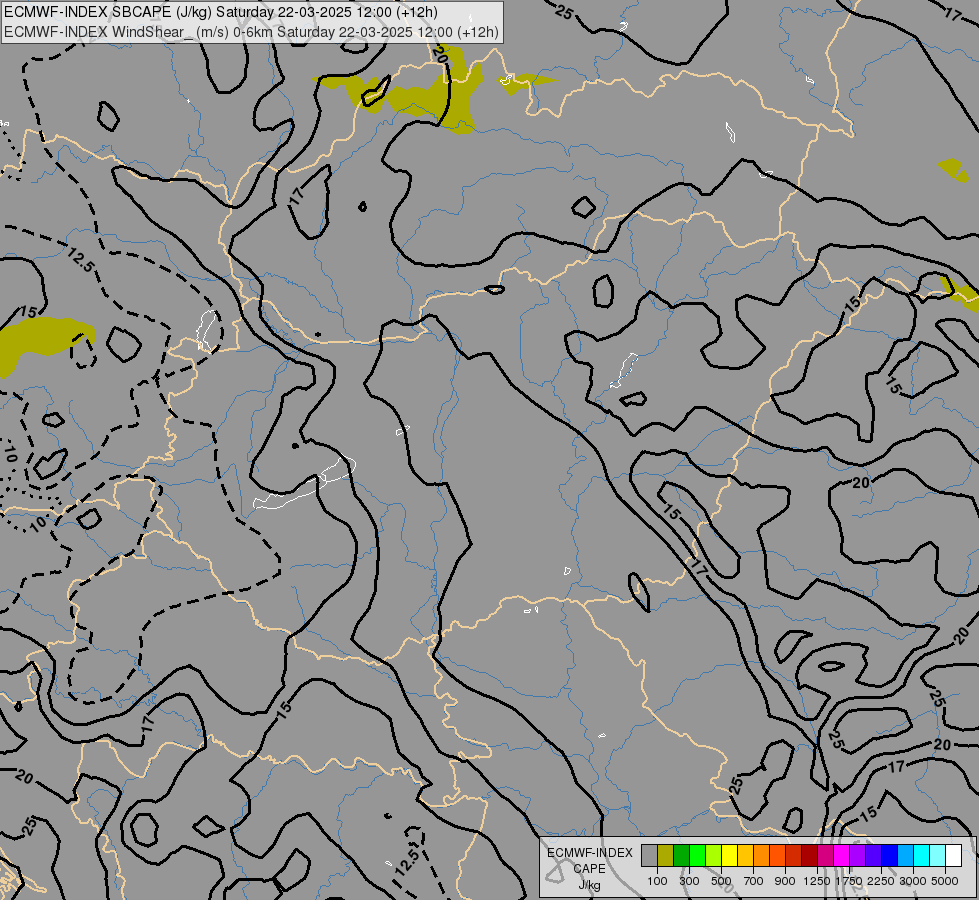Pick the pure yellow swatch in the legend
Screen dimensions: 979x900
[x=729, y=855]
